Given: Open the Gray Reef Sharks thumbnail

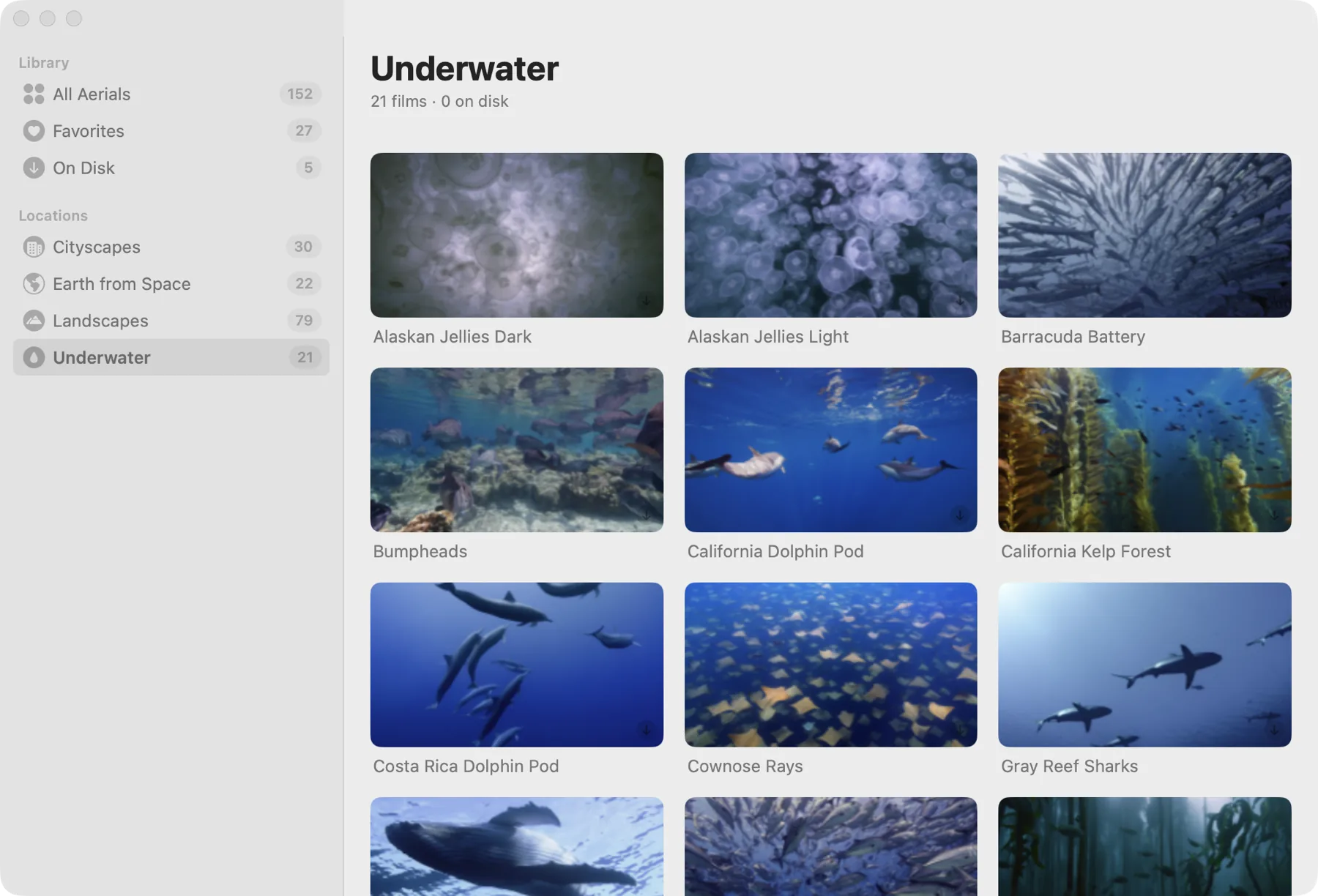Looking at the screenshot, I should (1144, 665).
